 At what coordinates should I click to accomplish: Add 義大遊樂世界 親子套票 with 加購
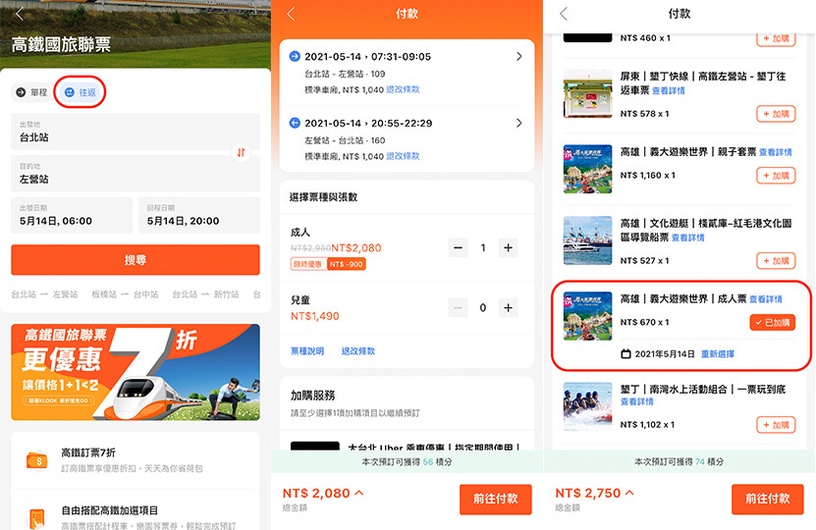pos(776,175)
